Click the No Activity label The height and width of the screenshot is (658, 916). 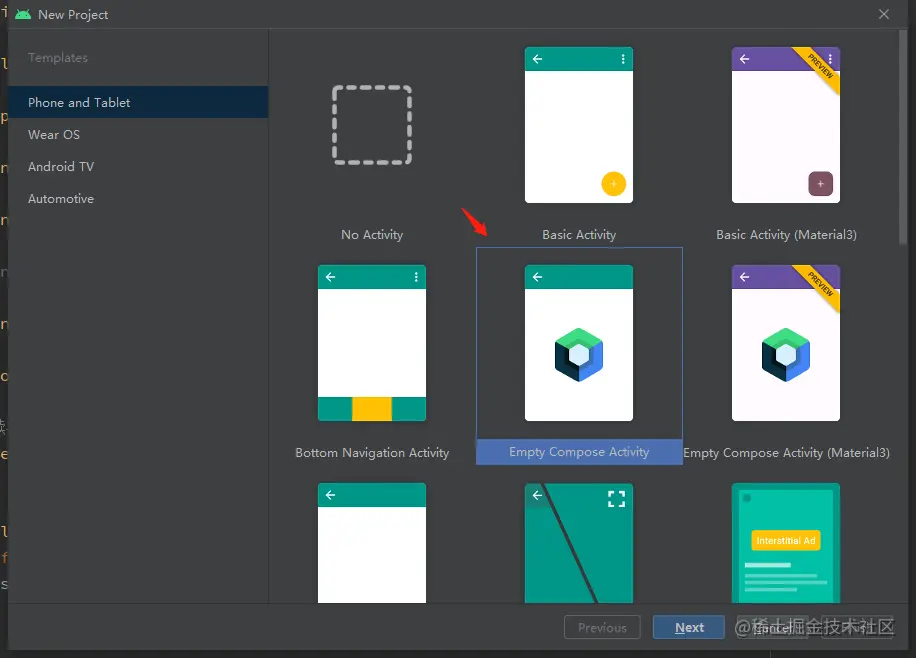click(x=372, y=235)
